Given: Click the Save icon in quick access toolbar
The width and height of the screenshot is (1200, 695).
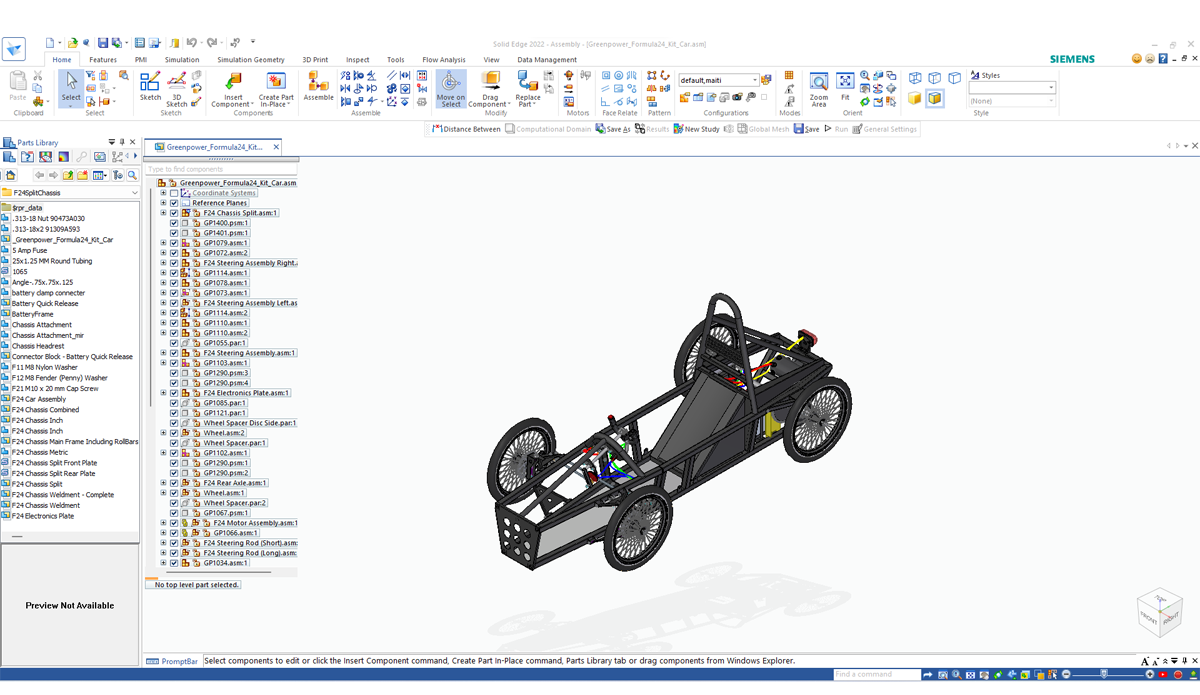Looking at the screenshot, I should (103, 43).
